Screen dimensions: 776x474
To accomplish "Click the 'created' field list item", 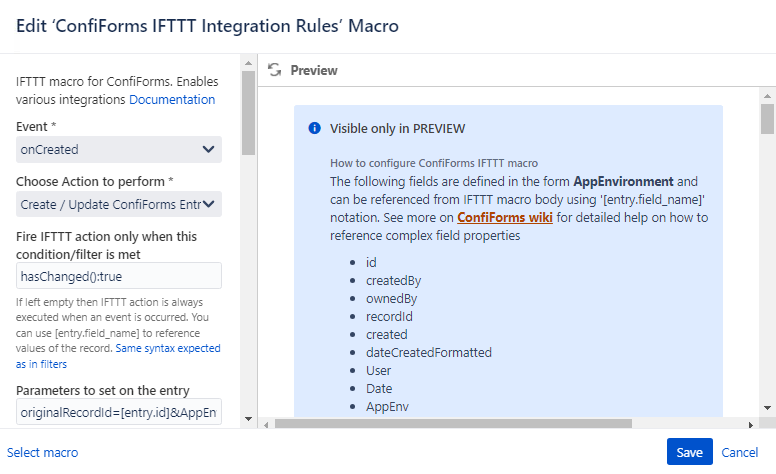I will pos(387,334).
